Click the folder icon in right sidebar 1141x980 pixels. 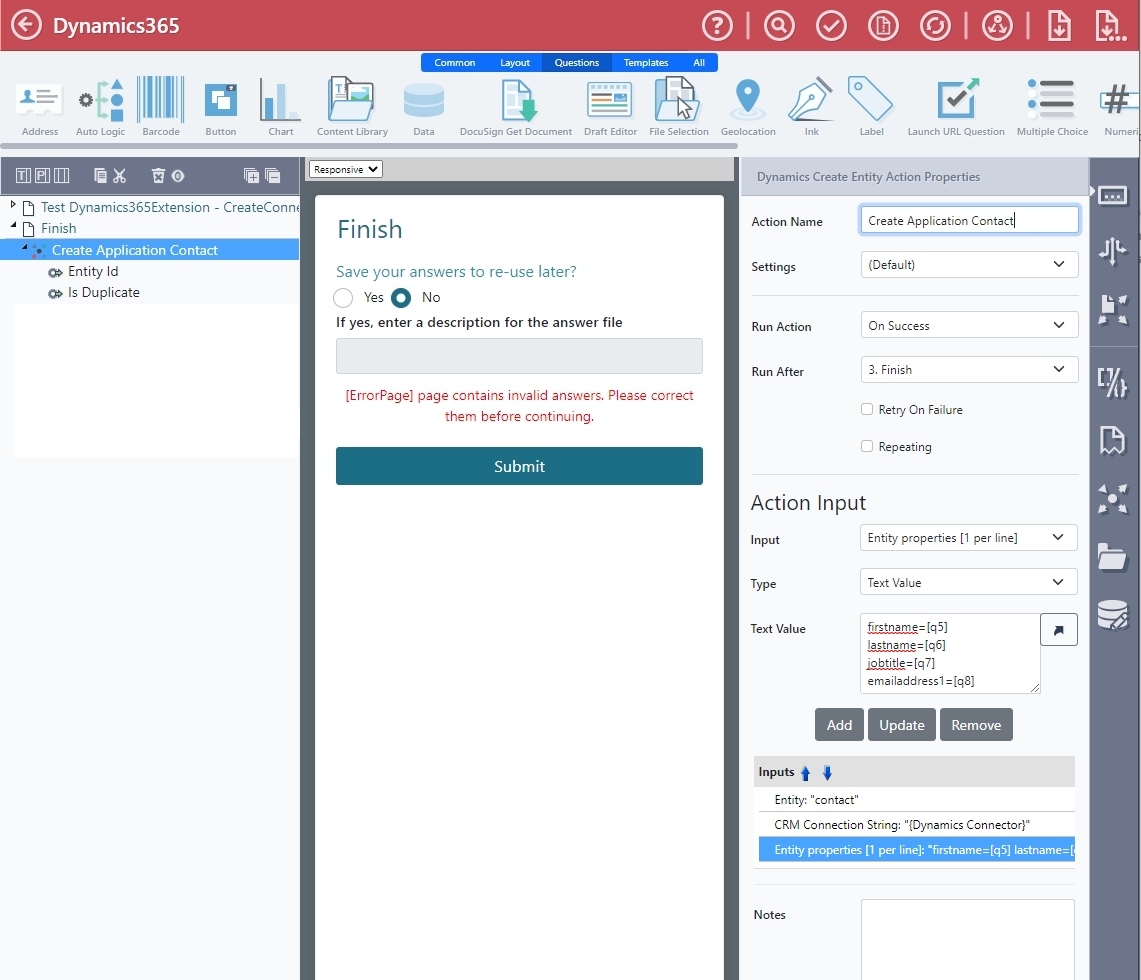1113,557
